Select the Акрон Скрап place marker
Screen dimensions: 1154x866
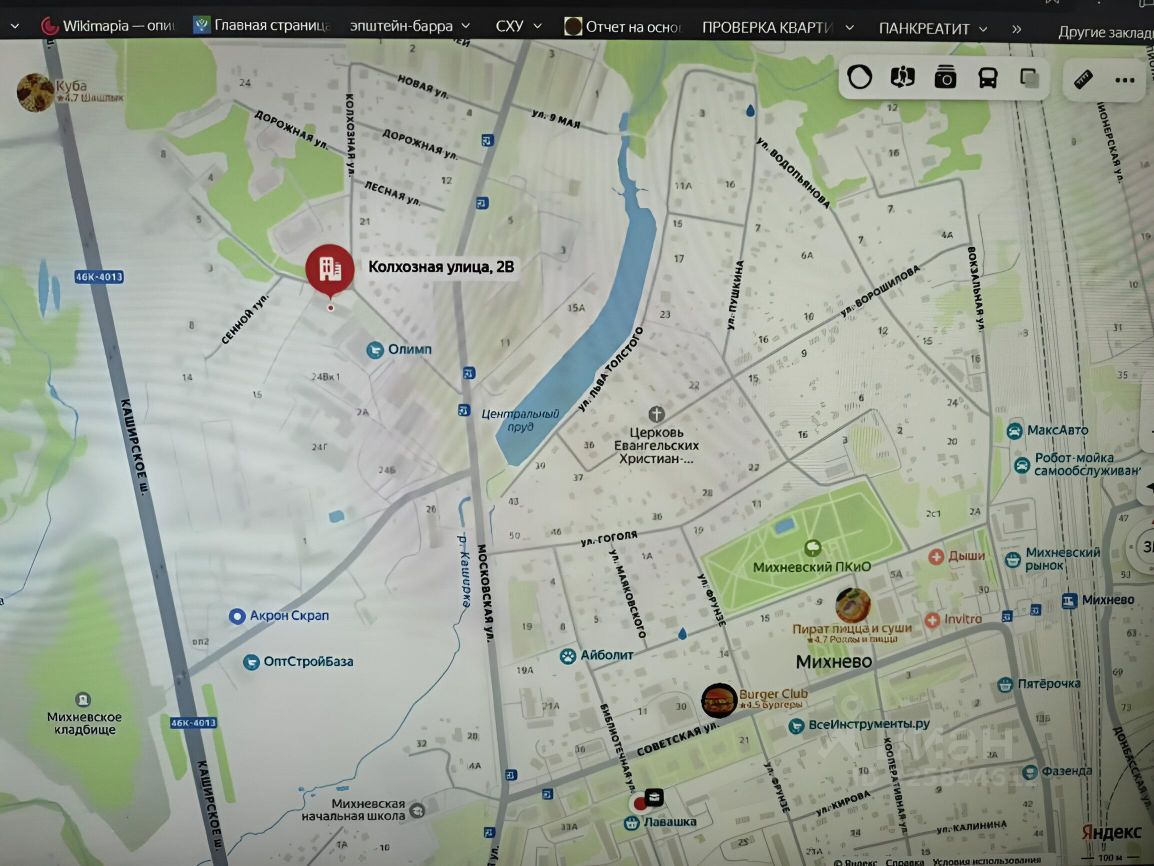pyautogui.click(x=236, y=617)
